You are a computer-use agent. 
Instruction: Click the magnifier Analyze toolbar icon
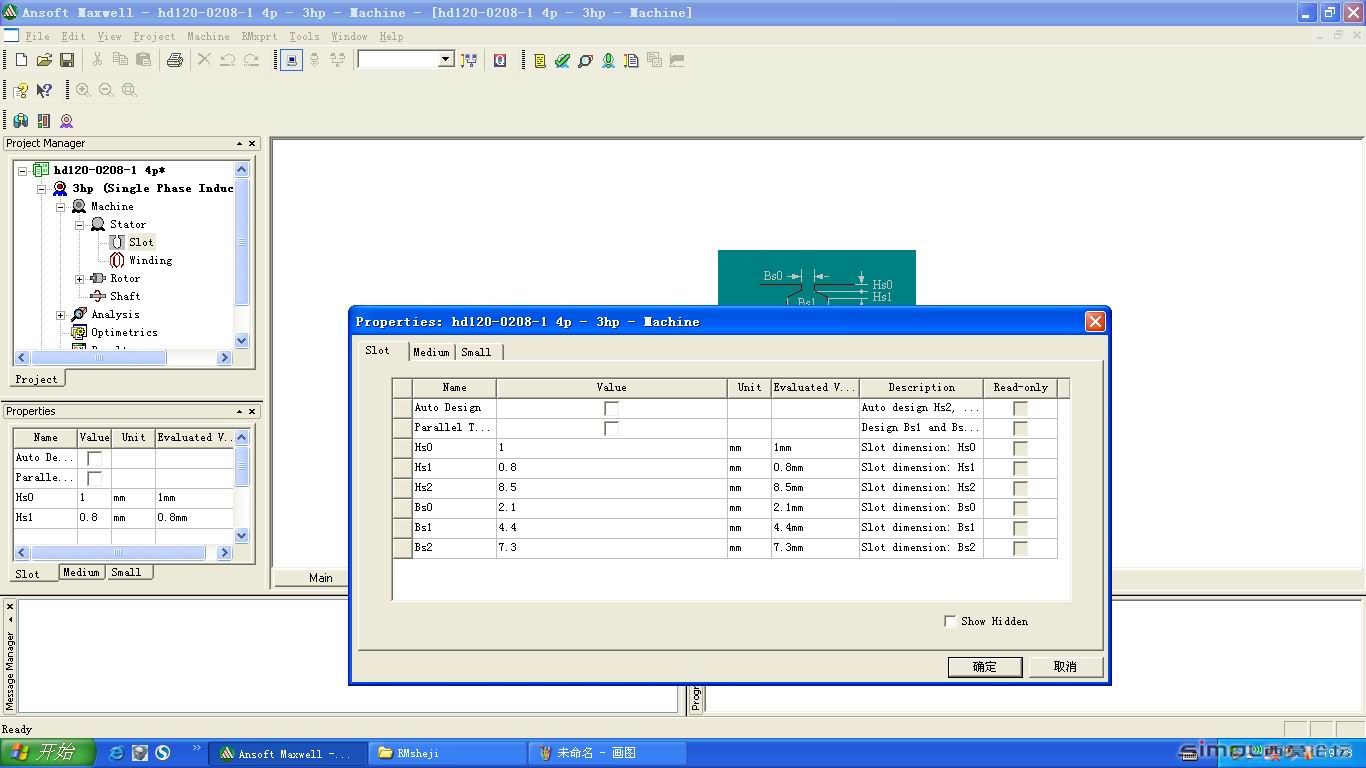(x=585, y=60)
